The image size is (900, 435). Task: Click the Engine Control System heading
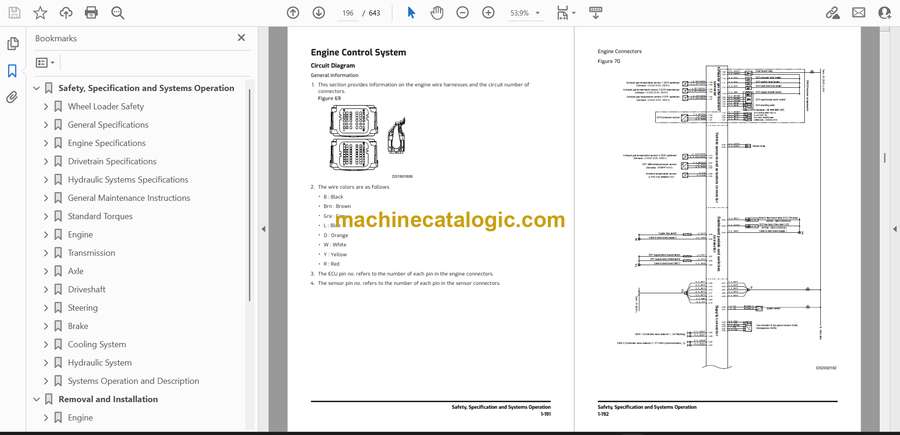coord(358,52)
